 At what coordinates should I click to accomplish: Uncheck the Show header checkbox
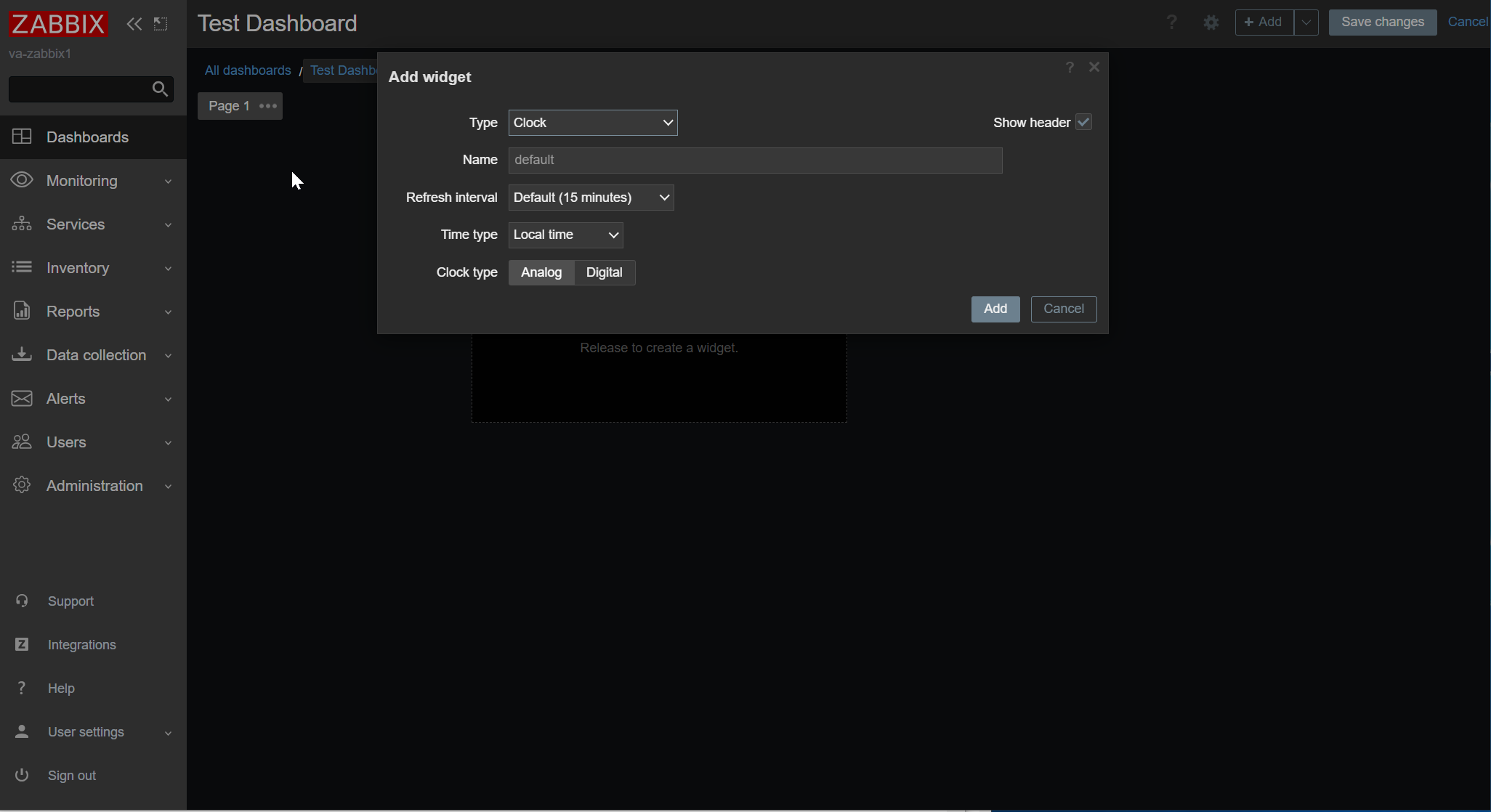pyautogui.click(x=1083, y=122)
